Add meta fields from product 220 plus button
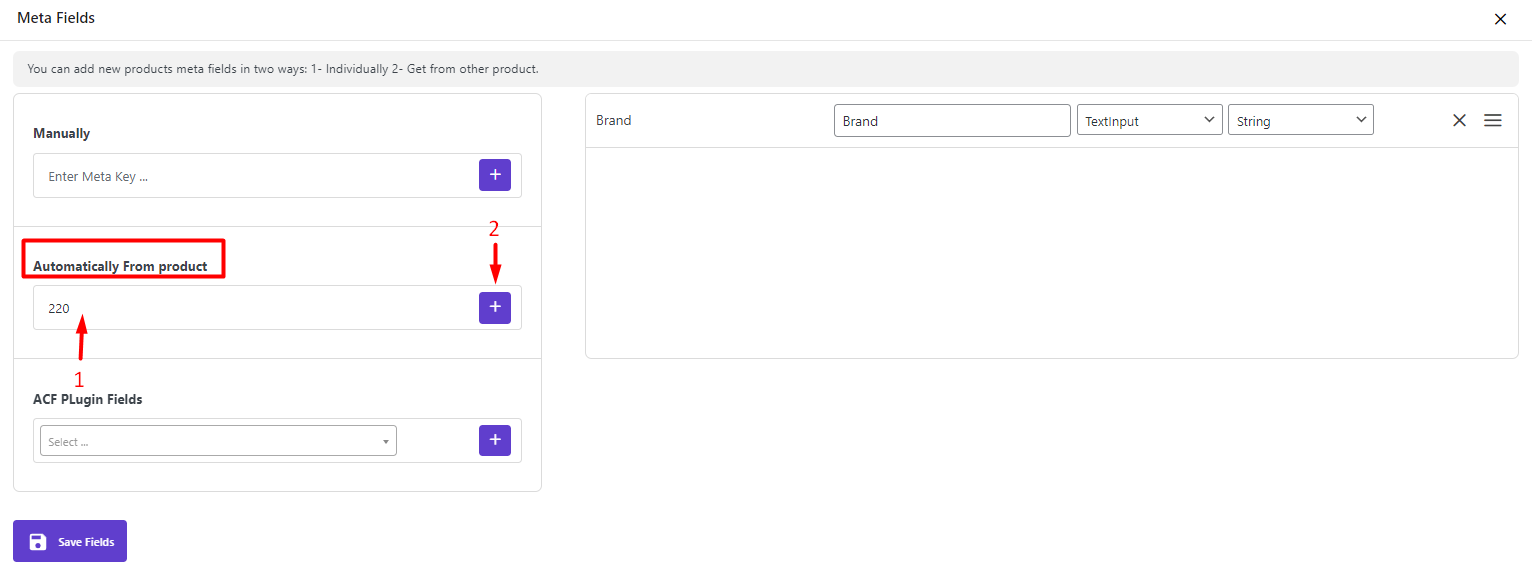Image resolution: width=1532 pixels, height=588 pixels. point(495,307)
